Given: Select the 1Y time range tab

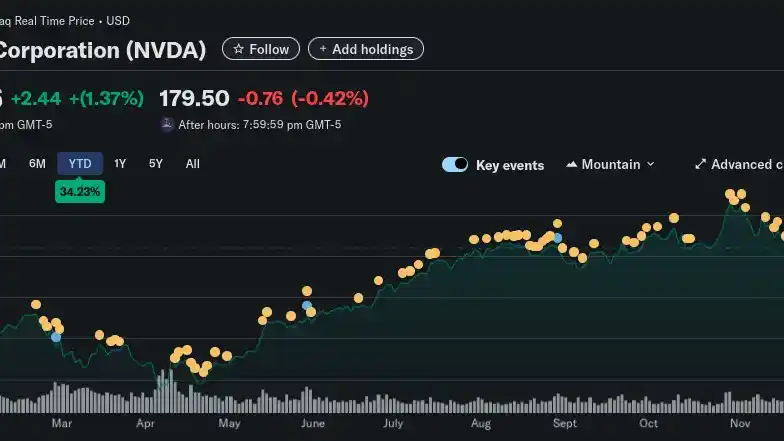Looking at the screenshot, I should click(x=120, y=163).
